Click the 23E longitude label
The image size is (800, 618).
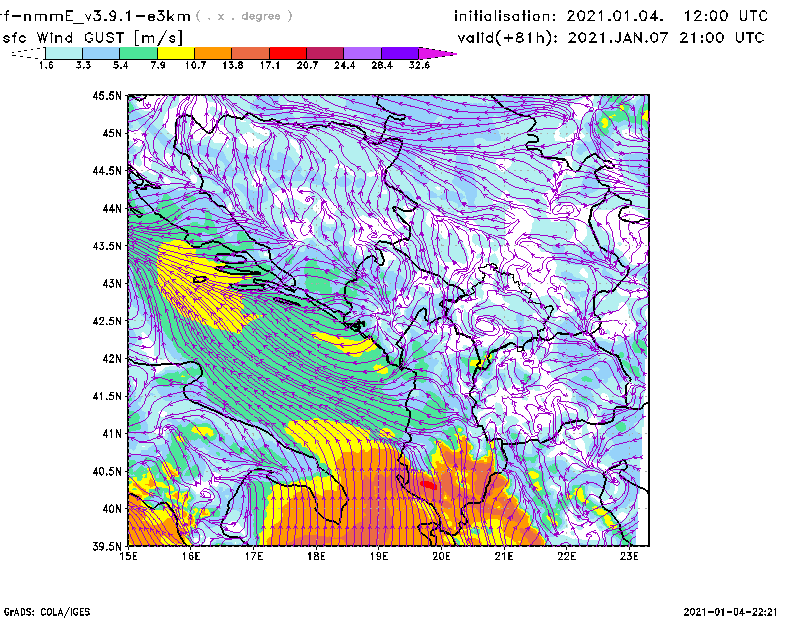629,557
